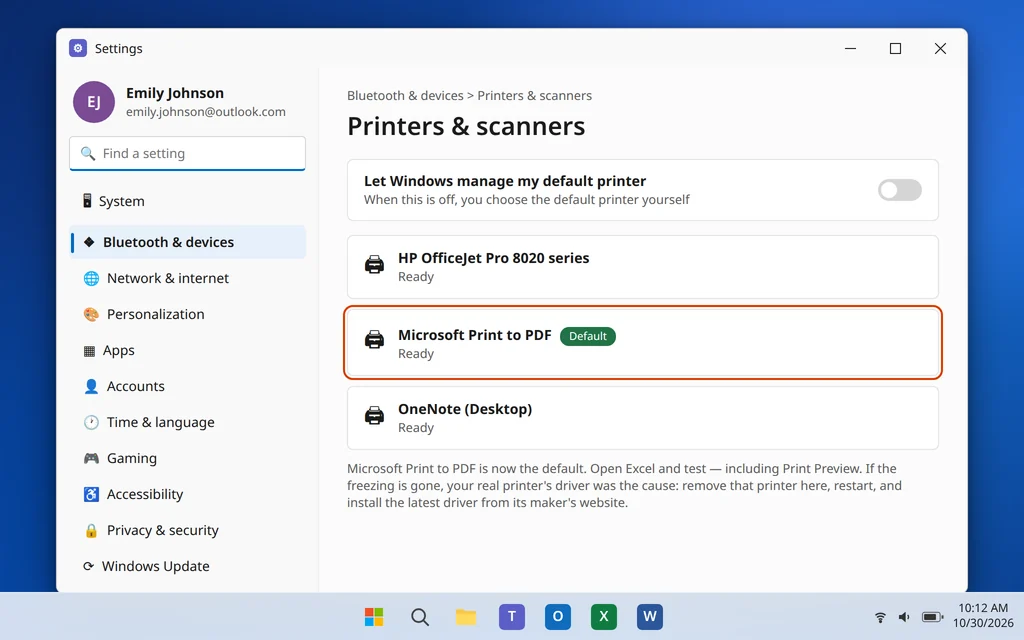This screenshot has height=640, width=1024.
Task: Click the OneNote (Desktop) printer icon
Action: [374, 415]
